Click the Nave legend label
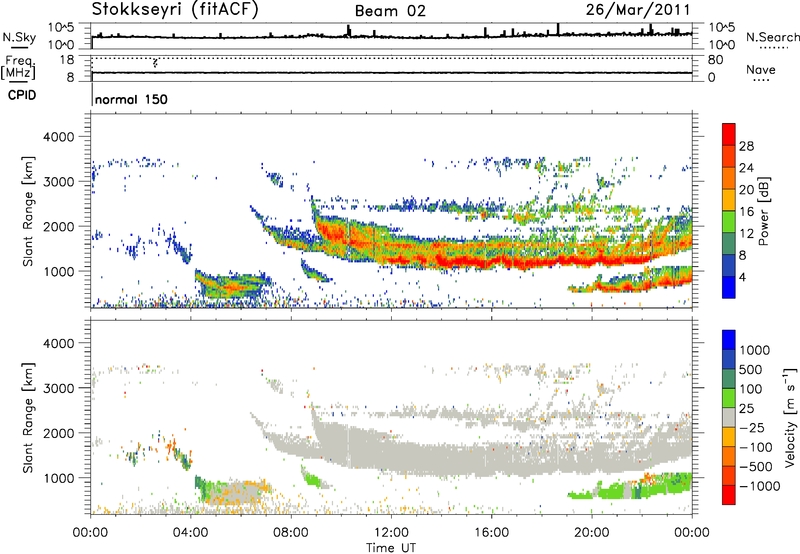 [762, 70]
